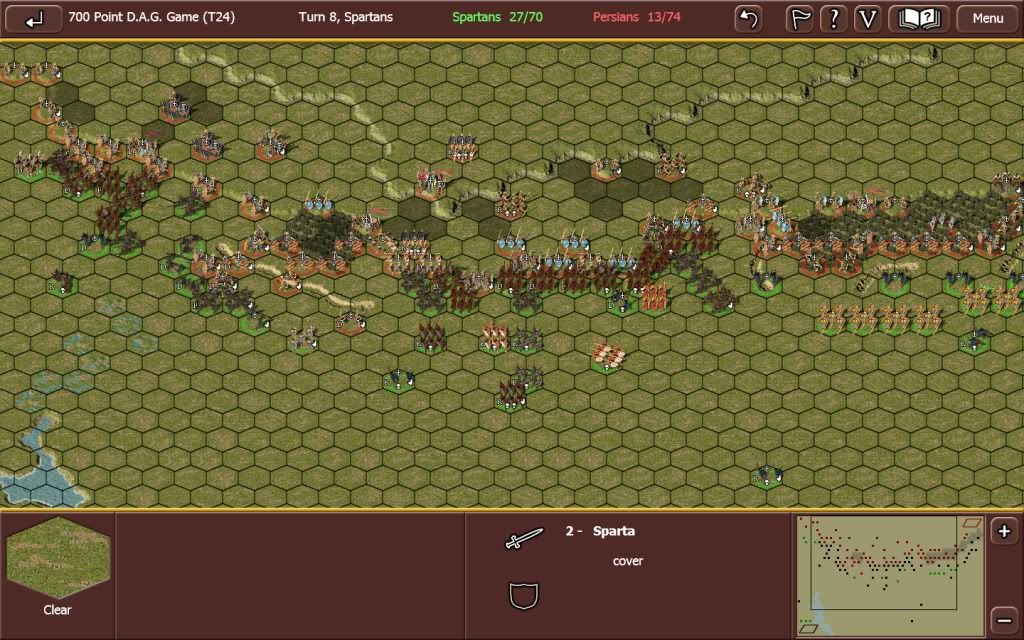Image resolution: width=1024 pixels, height=640 pixels.
Task: Click the "Clear" terrain label
Action: pyautogui.click(x=57, y=610)
